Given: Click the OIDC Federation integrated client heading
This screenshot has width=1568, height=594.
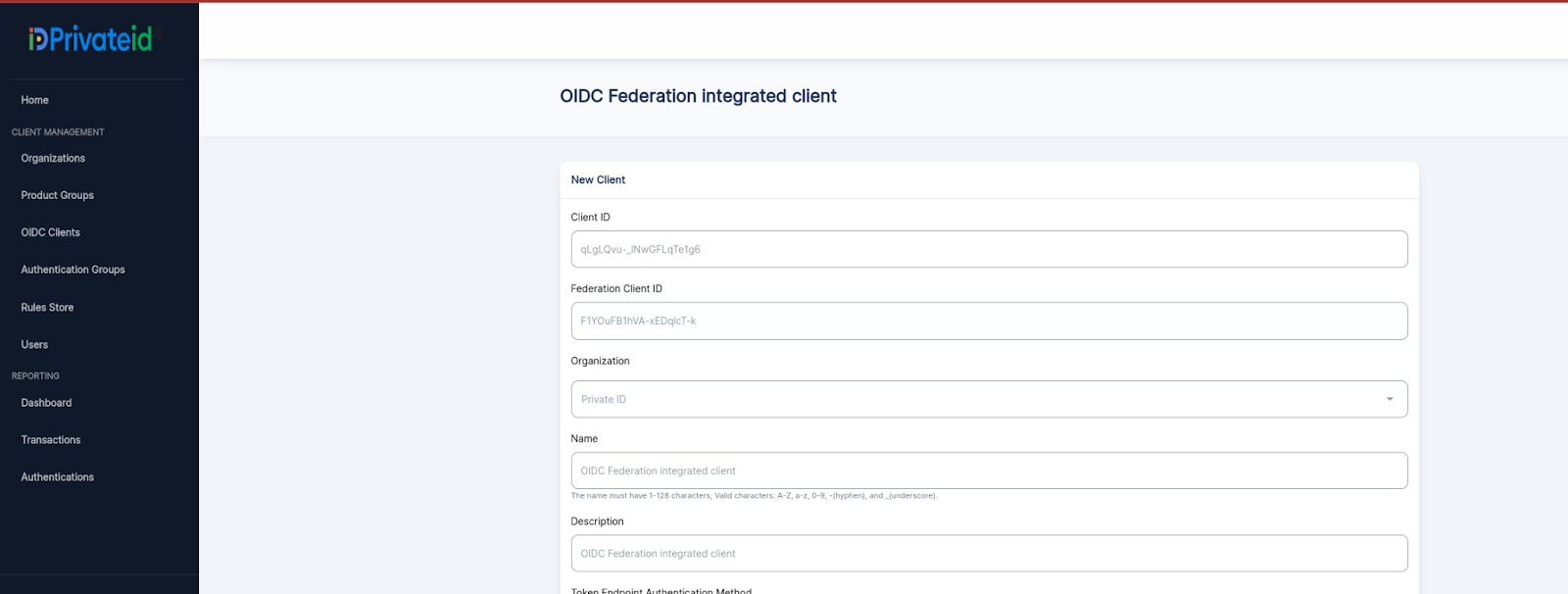Looking at the screenshot, I should (x=698, y=96).
